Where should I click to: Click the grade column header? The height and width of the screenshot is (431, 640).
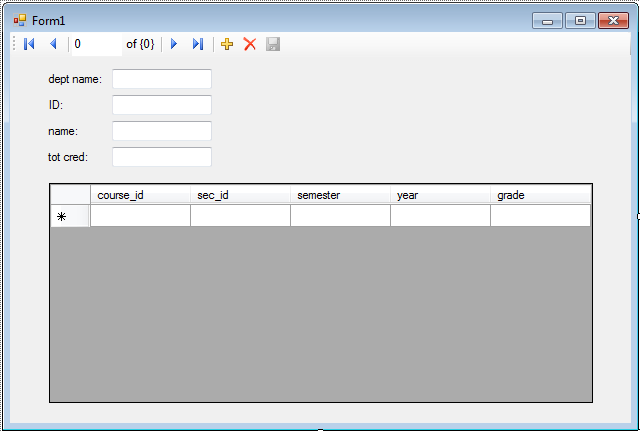coord(540,195)
